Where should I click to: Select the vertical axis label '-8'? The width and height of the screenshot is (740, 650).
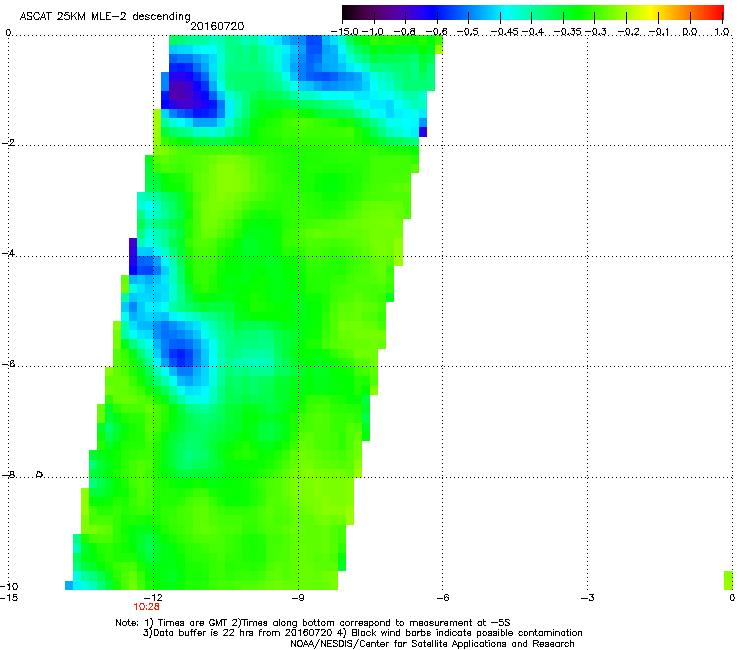pyautogui.click(x=8, y=475)
